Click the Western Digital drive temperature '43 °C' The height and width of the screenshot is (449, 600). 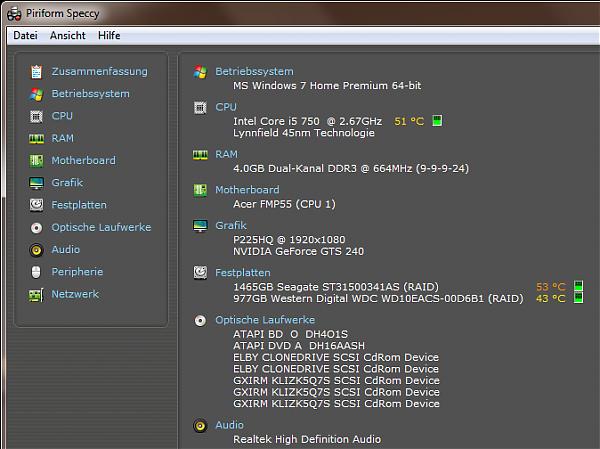[x=551, y=299]
